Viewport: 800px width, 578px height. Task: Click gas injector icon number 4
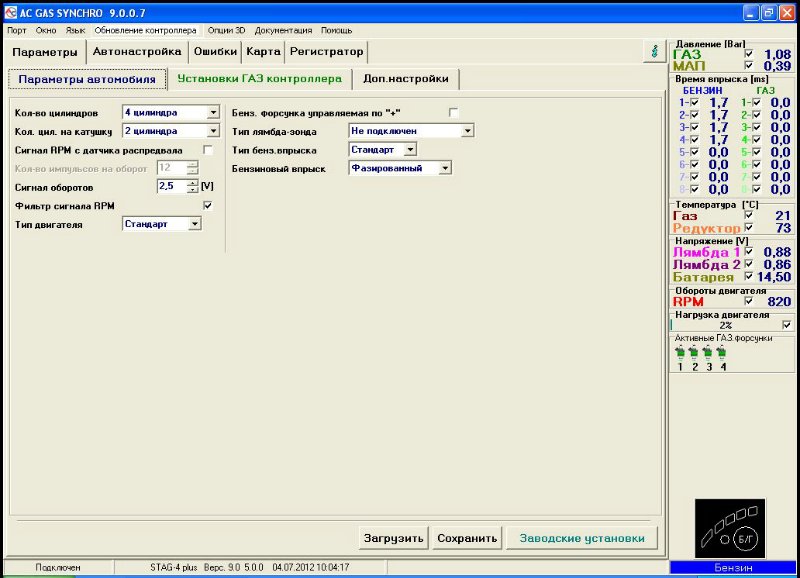[x=721, y=353]
